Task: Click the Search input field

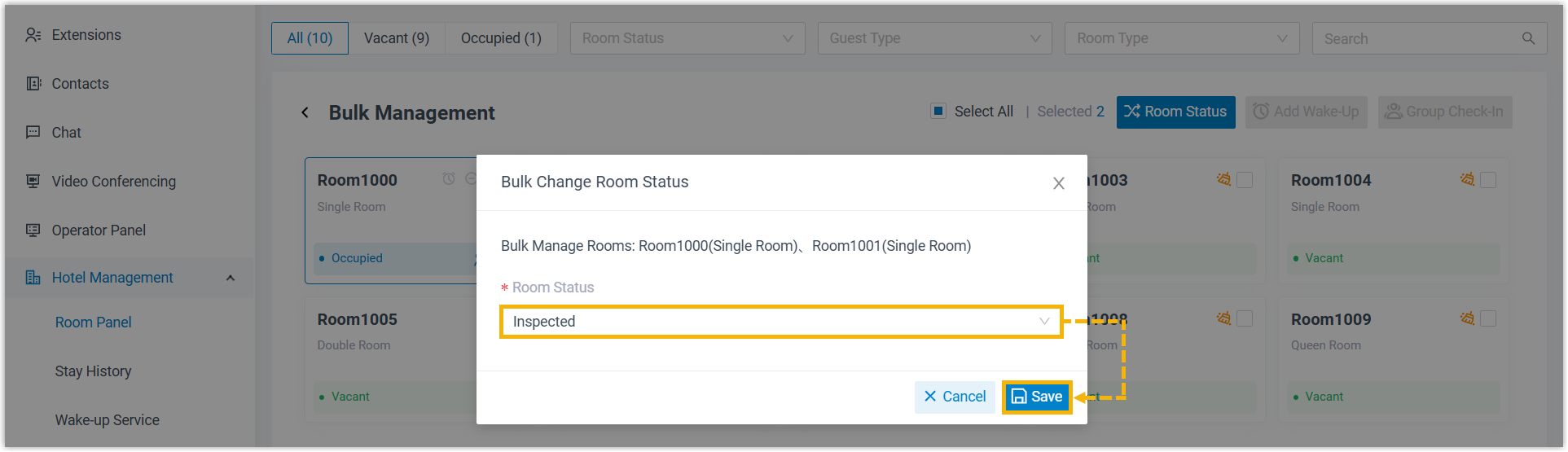Action: 1417,38
